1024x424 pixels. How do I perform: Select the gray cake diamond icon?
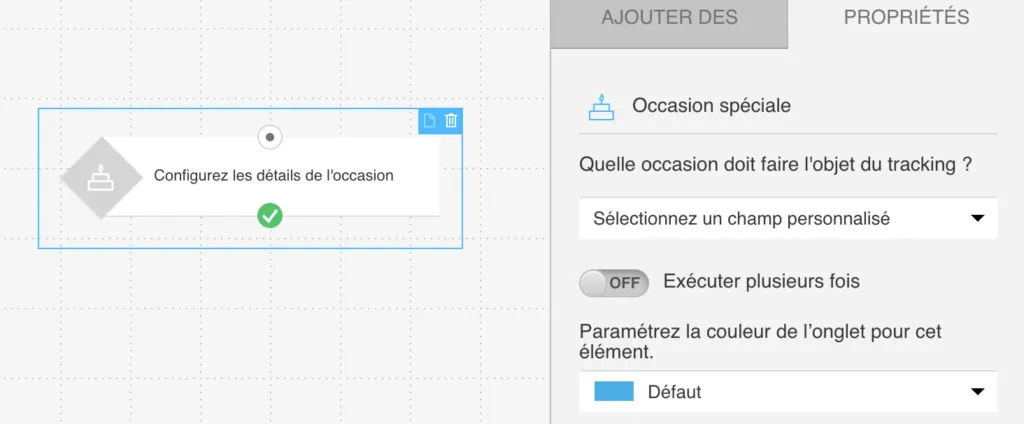pos(101,178)
